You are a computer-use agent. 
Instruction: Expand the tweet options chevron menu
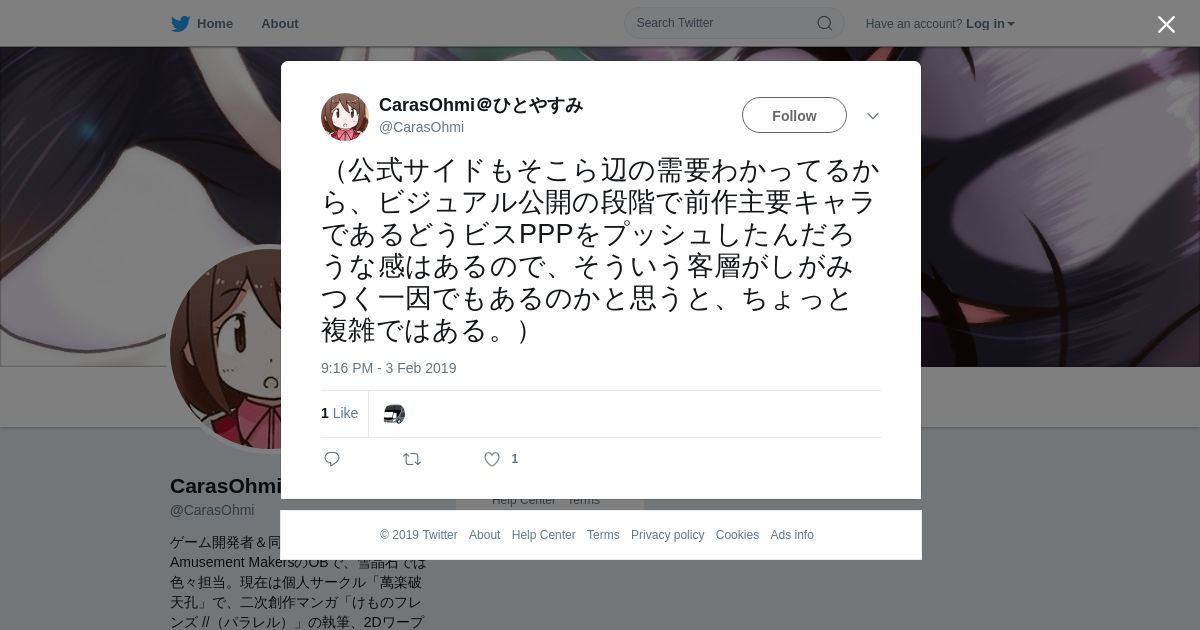[x=873, y=116]
